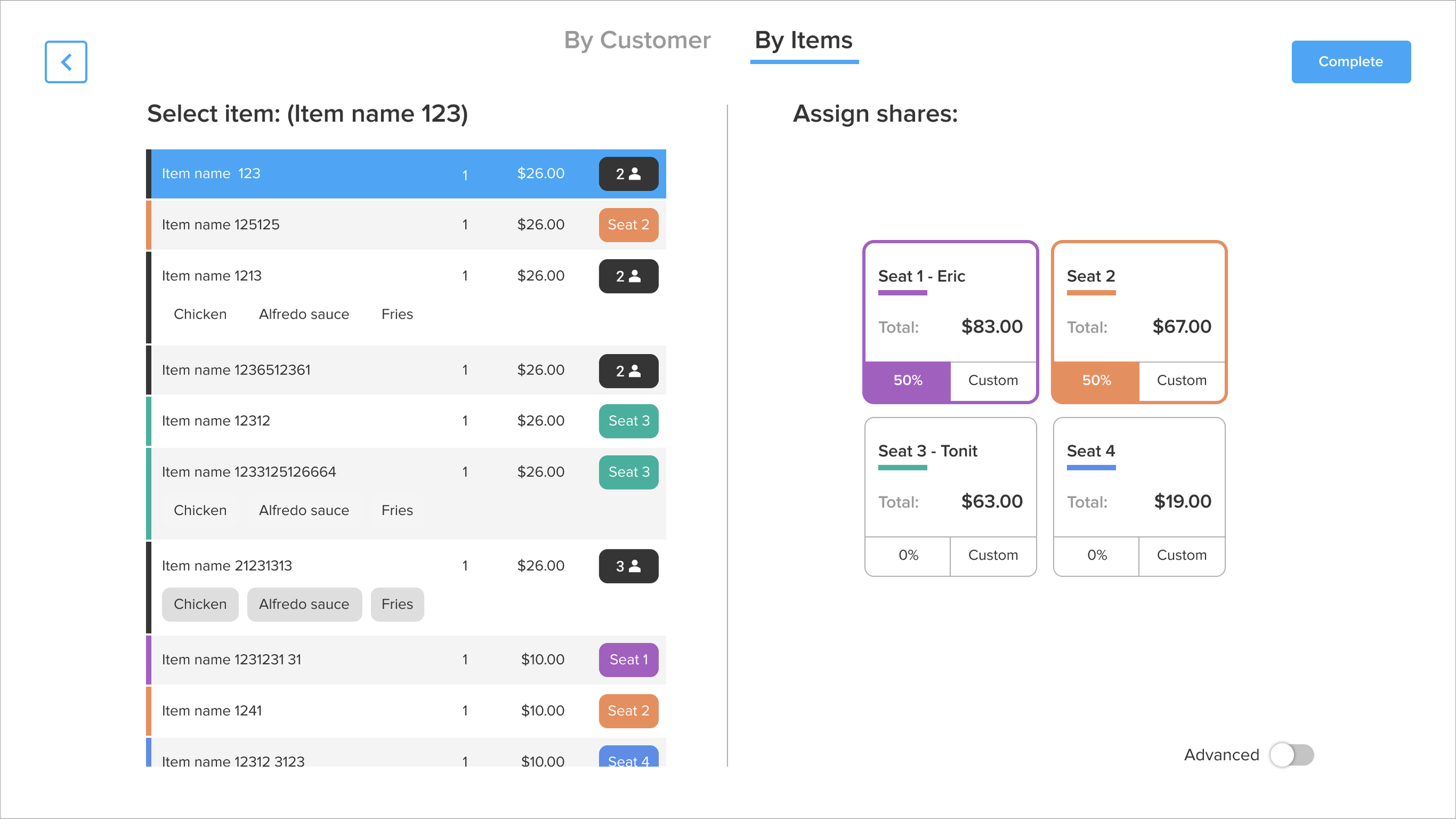Click the Seat 2 badge on Item name 125125

tap(628, 225)
